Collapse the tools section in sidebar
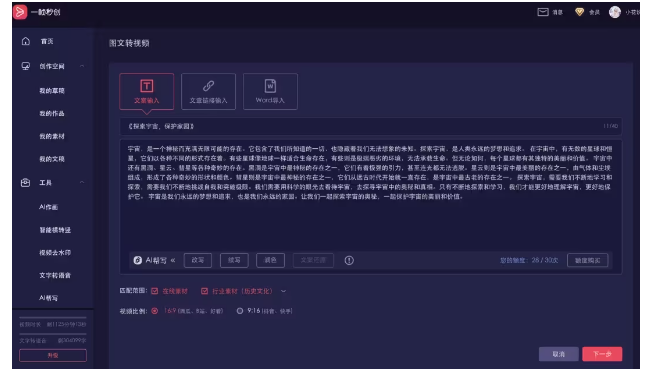This screenshot has width=656, height=381. (x=82, y=182)
